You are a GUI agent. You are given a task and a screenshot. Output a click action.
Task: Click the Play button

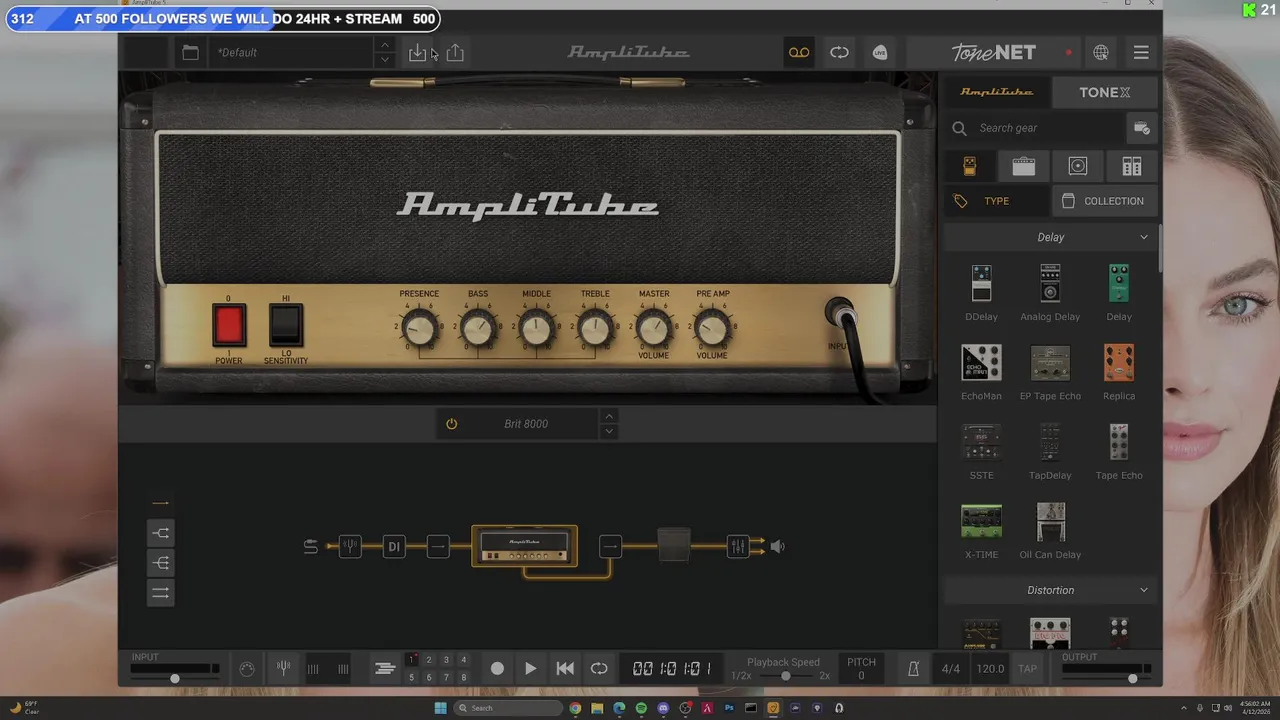point(531,669)
